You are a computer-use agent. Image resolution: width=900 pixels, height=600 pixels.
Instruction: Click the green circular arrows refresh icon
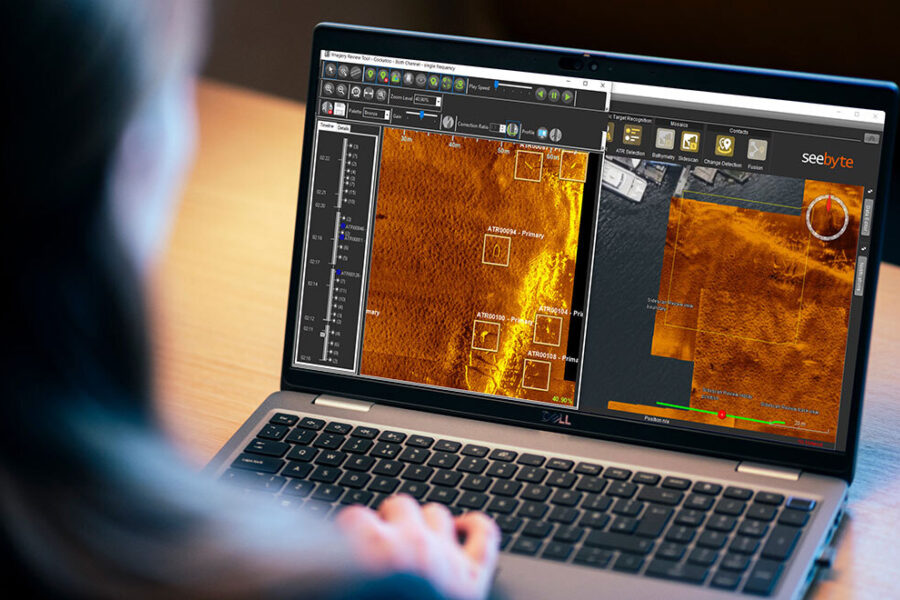446,83
